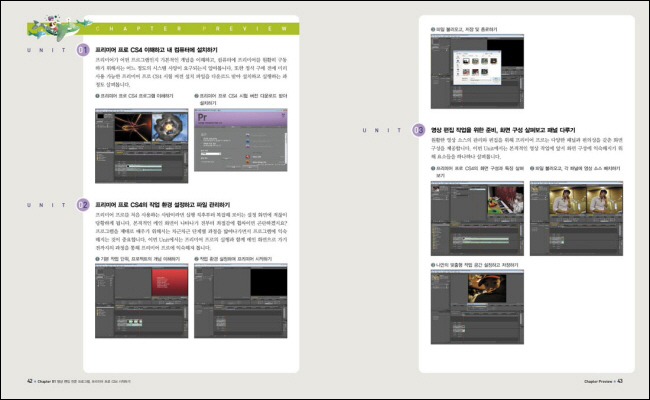Click the Chapter Preview 43 footer text
This screenshot has width=650, height=400.
click(x=603, y=381)
